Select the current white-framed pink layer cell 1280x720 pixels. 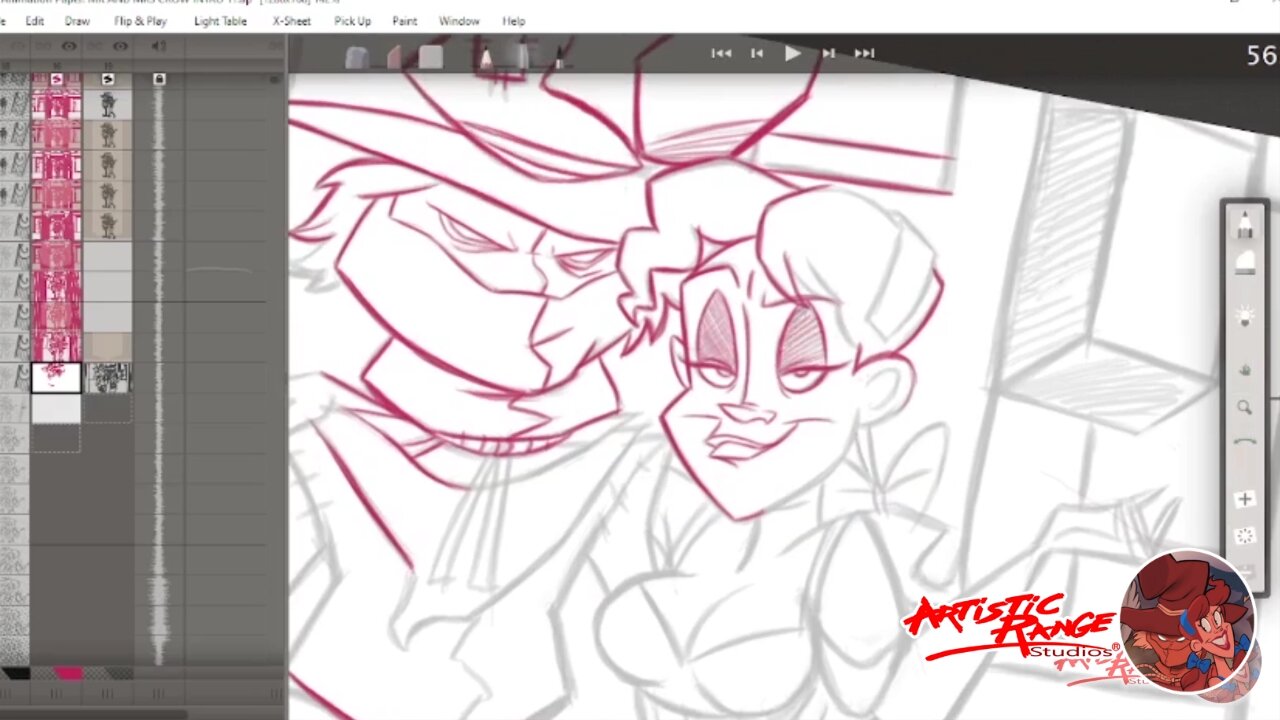[x=56, y=377]
